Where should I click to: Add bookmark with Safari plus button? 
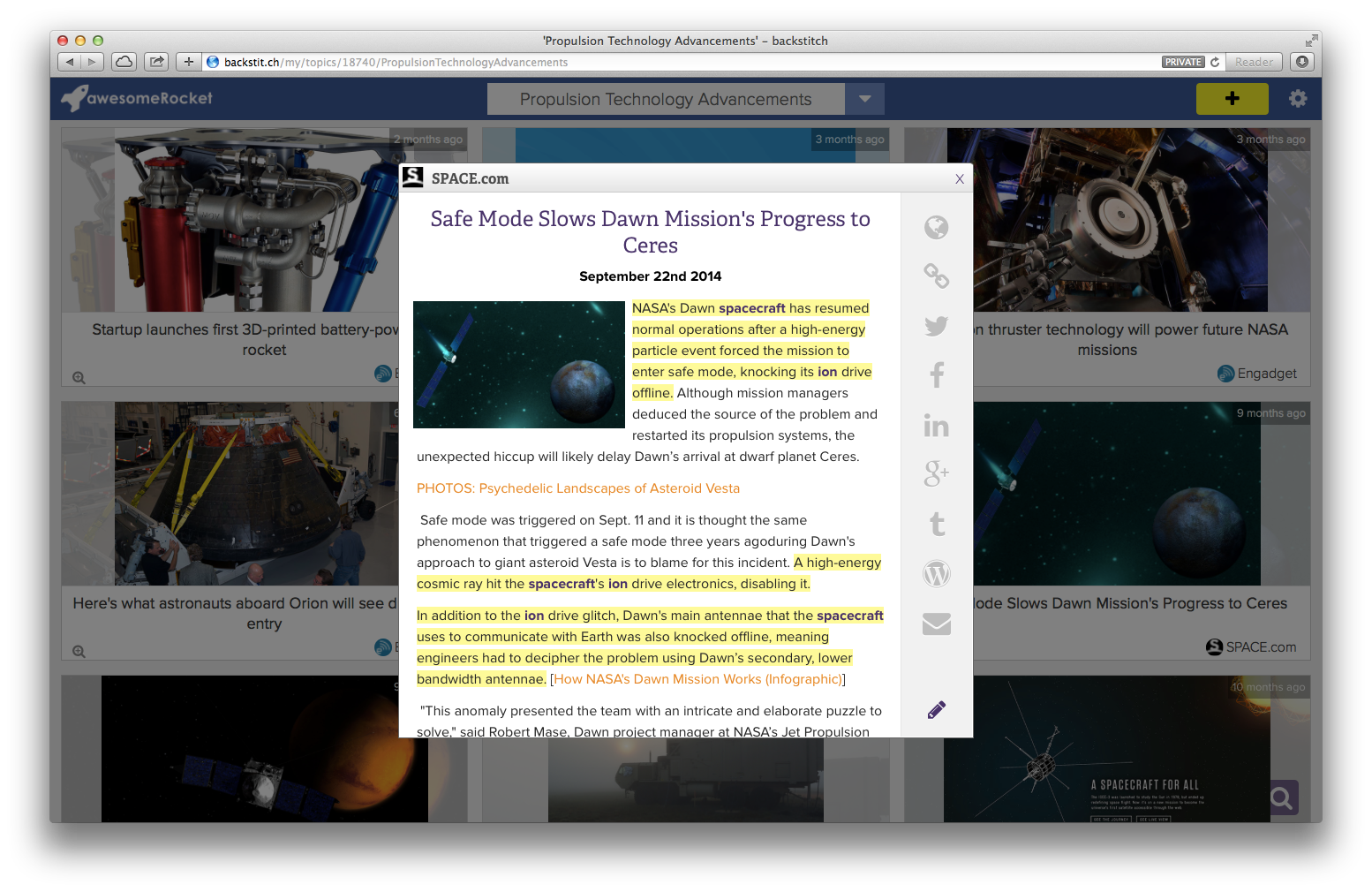click(x=188, y=62)
